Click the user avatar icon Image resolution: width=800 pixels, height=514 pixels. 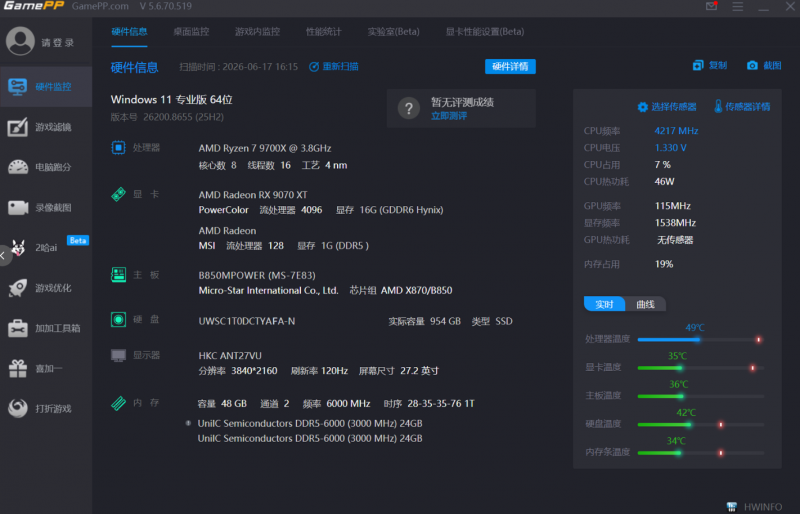(x=20, y=41)
